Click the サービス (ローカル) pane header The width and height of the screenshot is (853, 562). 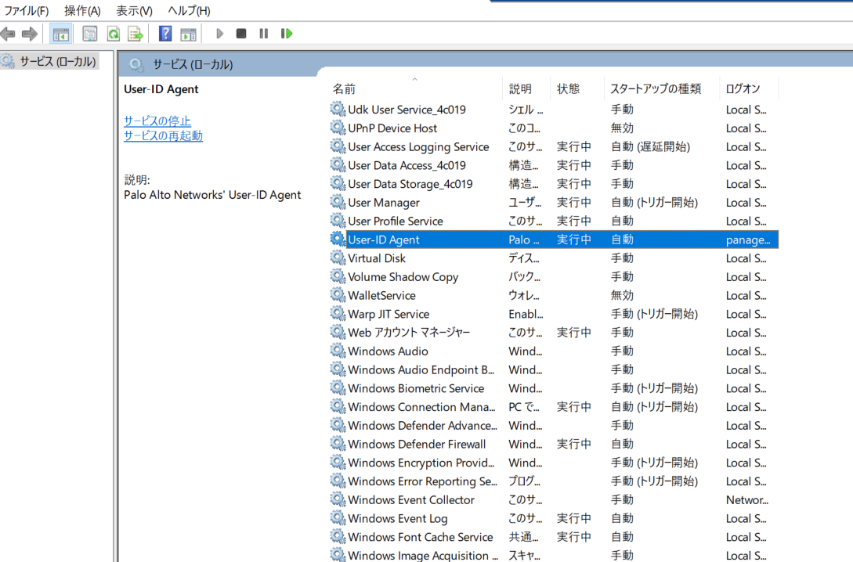(193, 64)
